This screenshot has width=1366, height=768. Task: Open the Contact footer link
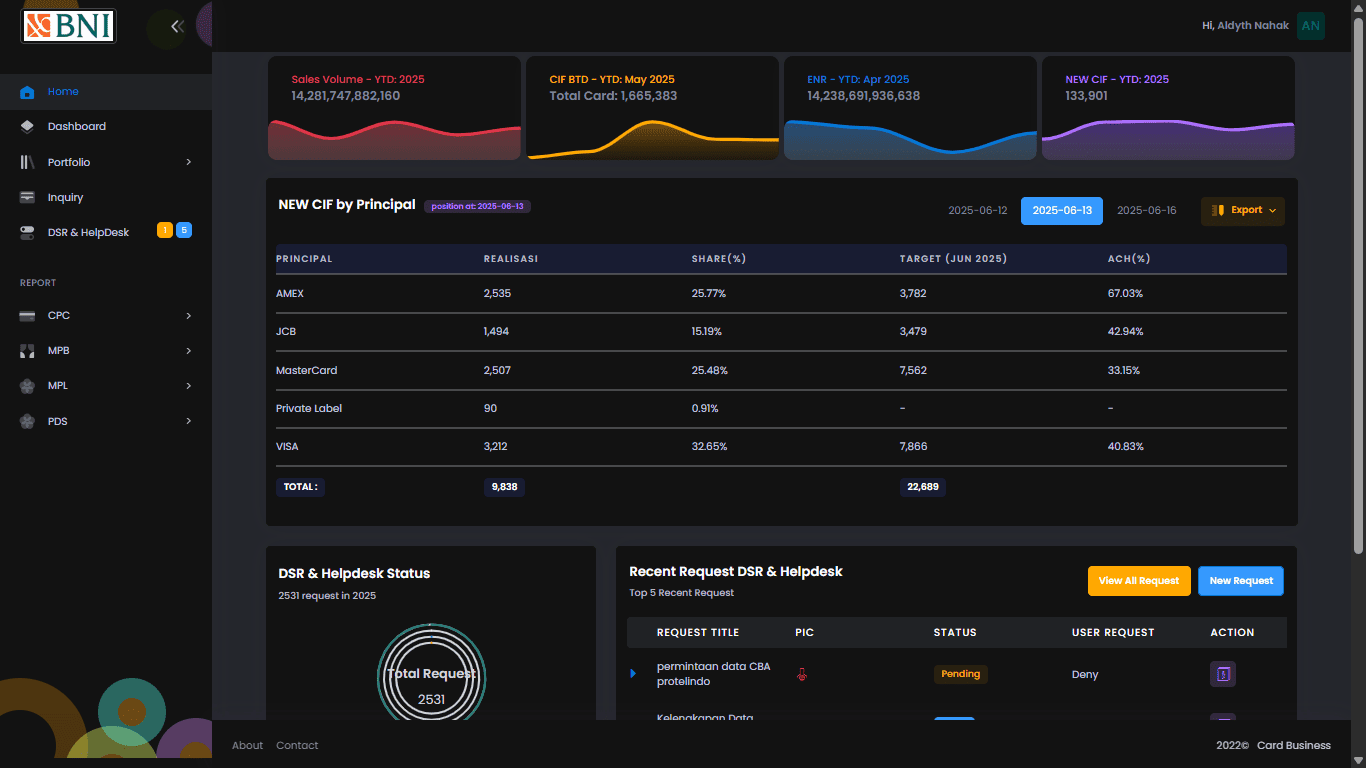click(x=297, y=745)
